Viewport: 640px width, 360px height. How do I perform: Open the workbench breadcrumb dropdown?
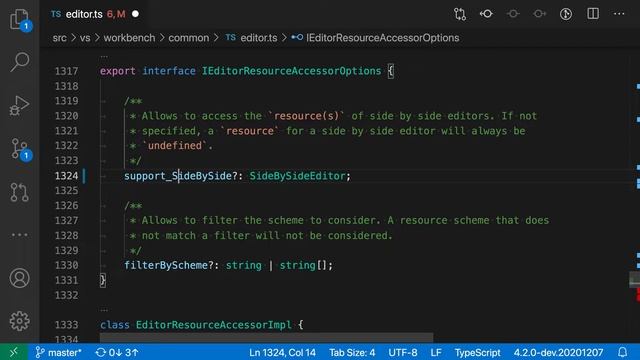(129, 38)
